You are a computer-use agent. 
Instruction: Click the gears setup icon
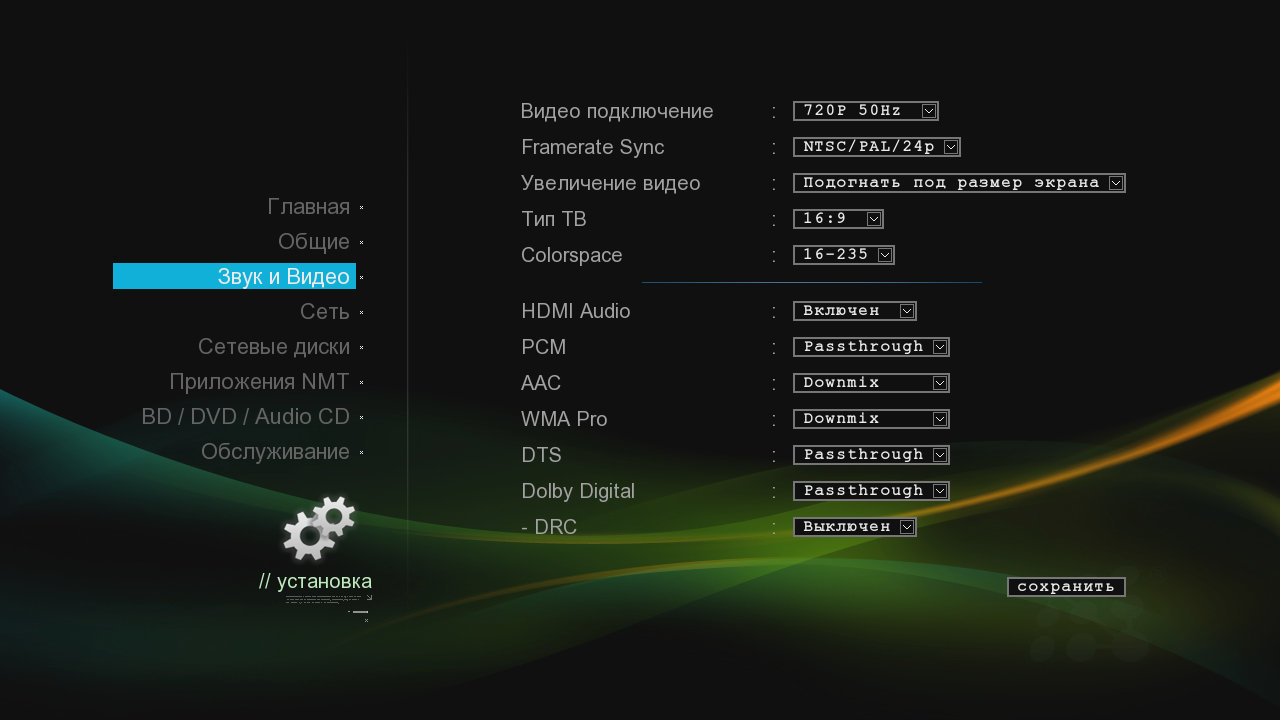click(319, 528)
